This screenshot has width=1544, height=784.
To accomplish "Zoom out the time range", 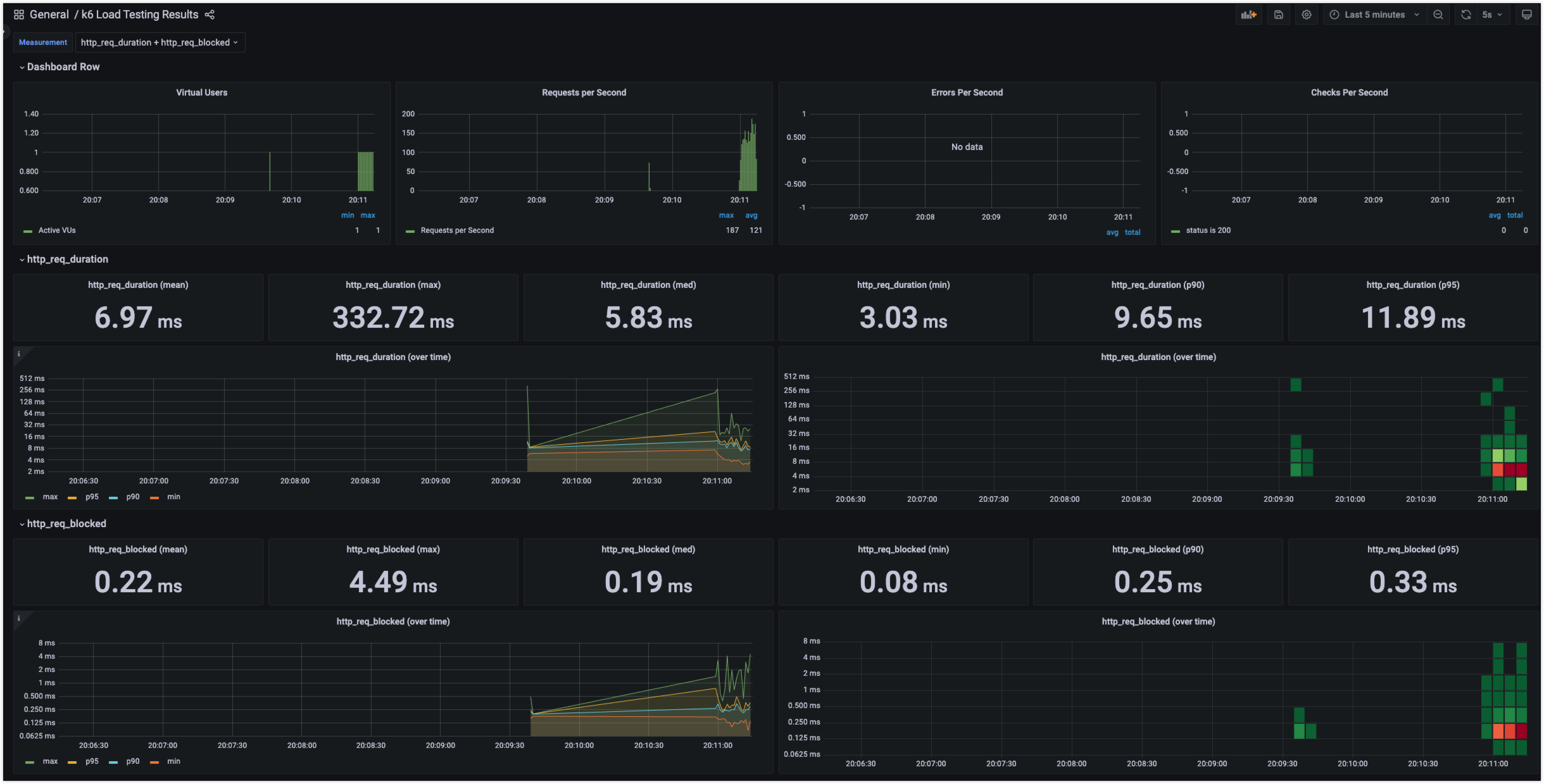I will (1438, 15).
